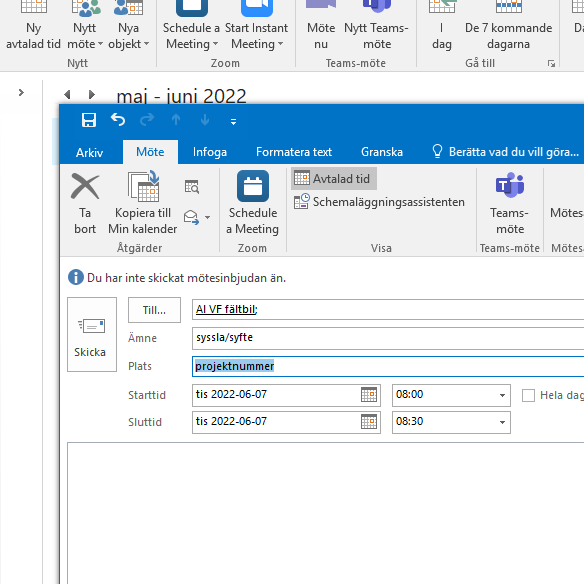The image size is (584, 584).
Task: Open the start date calendar picker
Action: (x=369, y=395)
